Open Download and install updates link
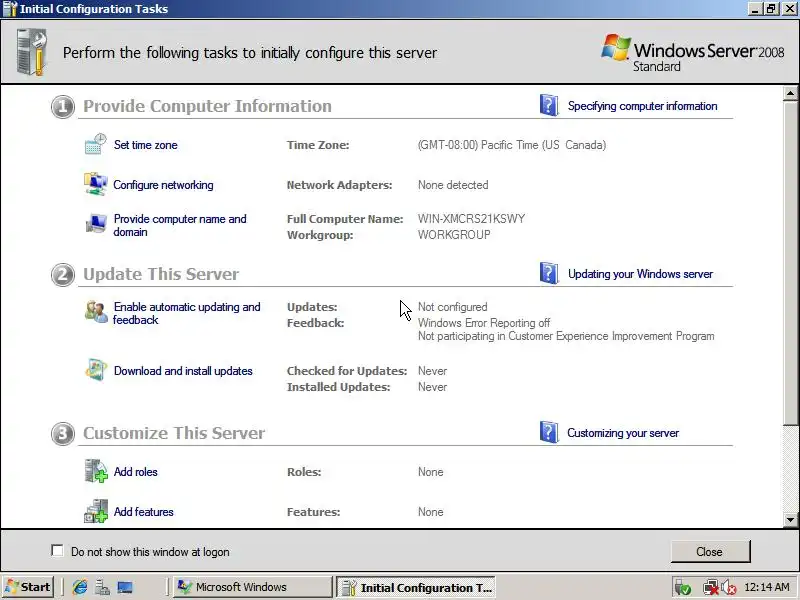This screenshot has width=800, height=600. pos(183,371)
